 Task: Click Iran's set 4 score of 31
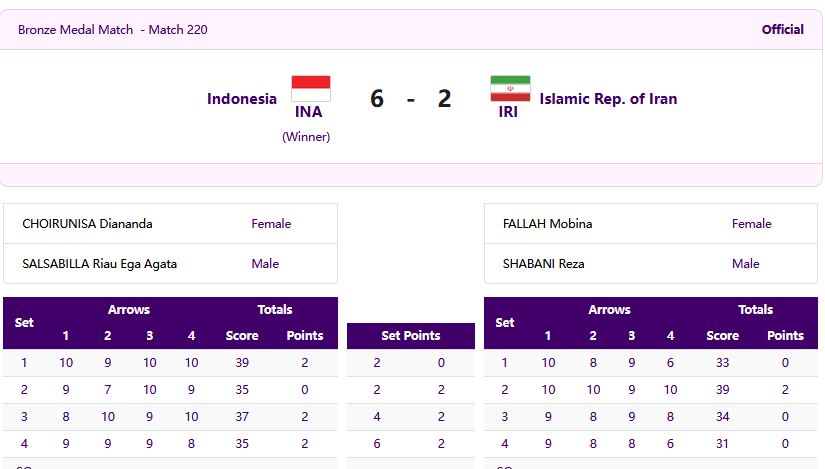tap(722, 444)
